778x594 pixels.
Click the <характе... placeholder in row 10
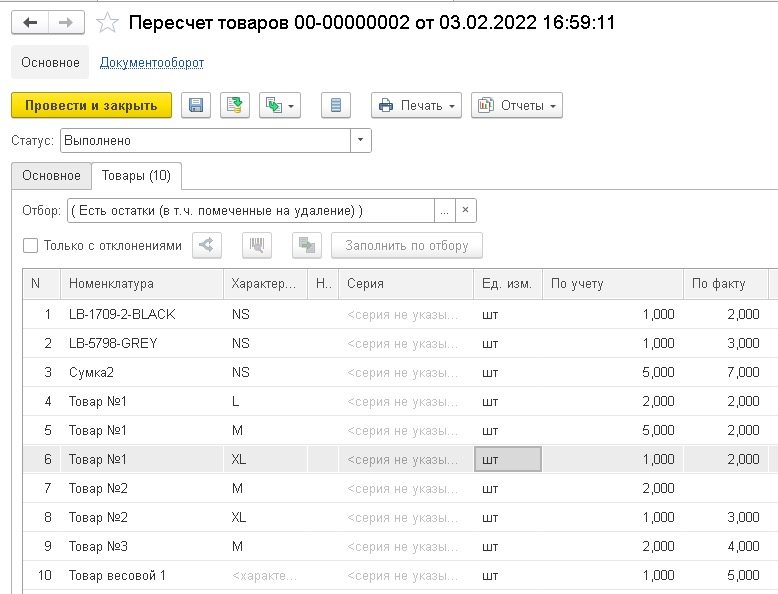click(264, 576)
